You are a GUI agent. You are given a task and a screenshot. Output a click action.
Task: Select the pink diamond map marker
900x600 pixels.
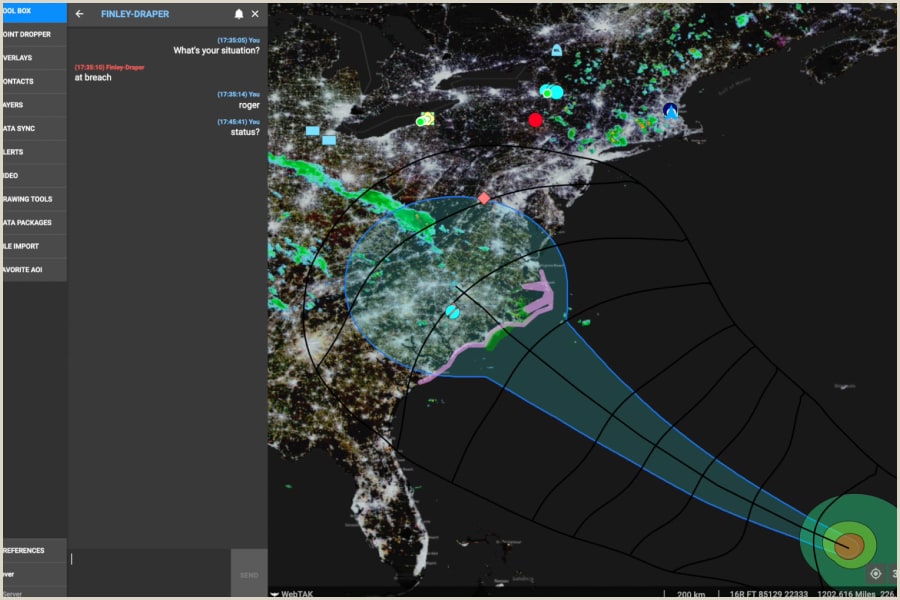click(x=484, y=198)
